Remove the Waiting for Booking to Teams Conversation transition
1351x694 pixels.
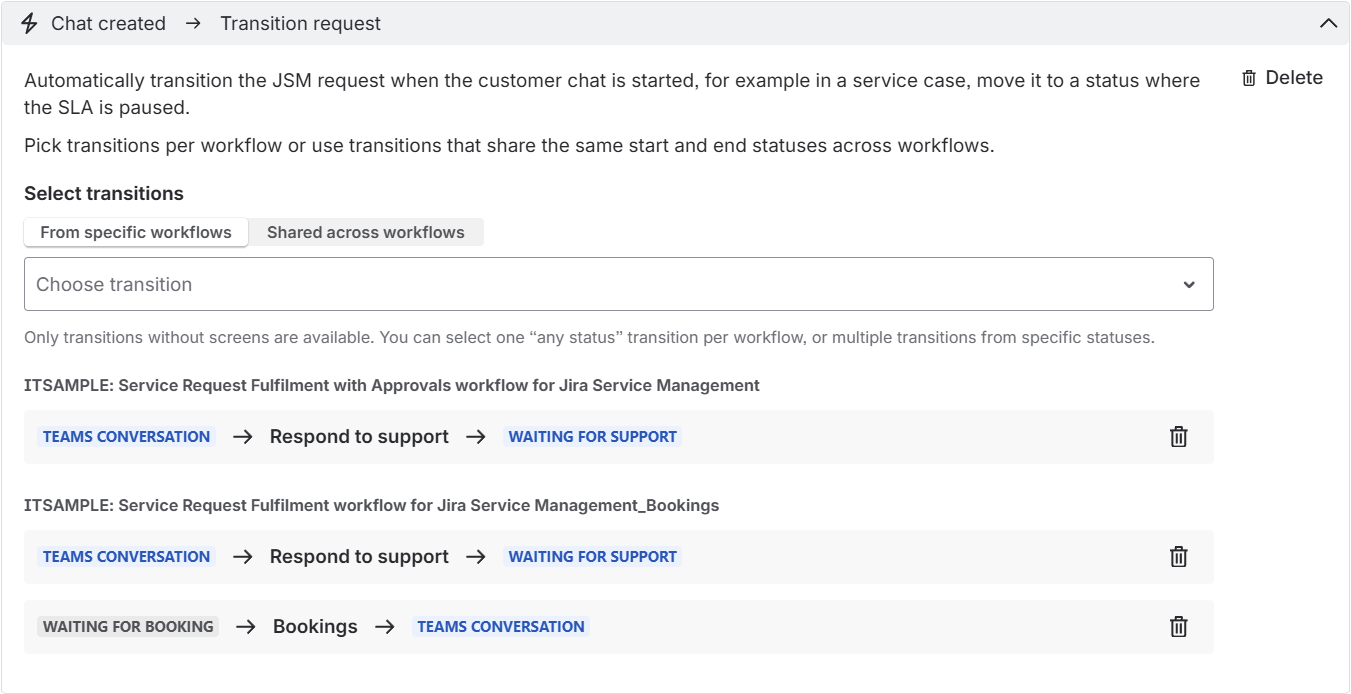(x=1179, y=626)
